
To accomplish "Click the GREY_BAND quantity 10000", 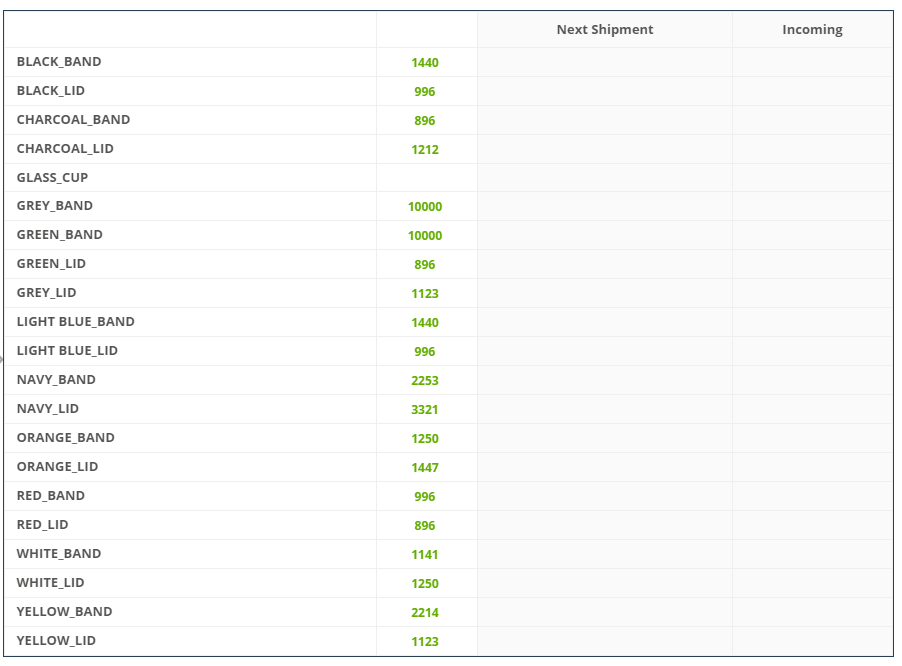I will [x=425, y=207].
